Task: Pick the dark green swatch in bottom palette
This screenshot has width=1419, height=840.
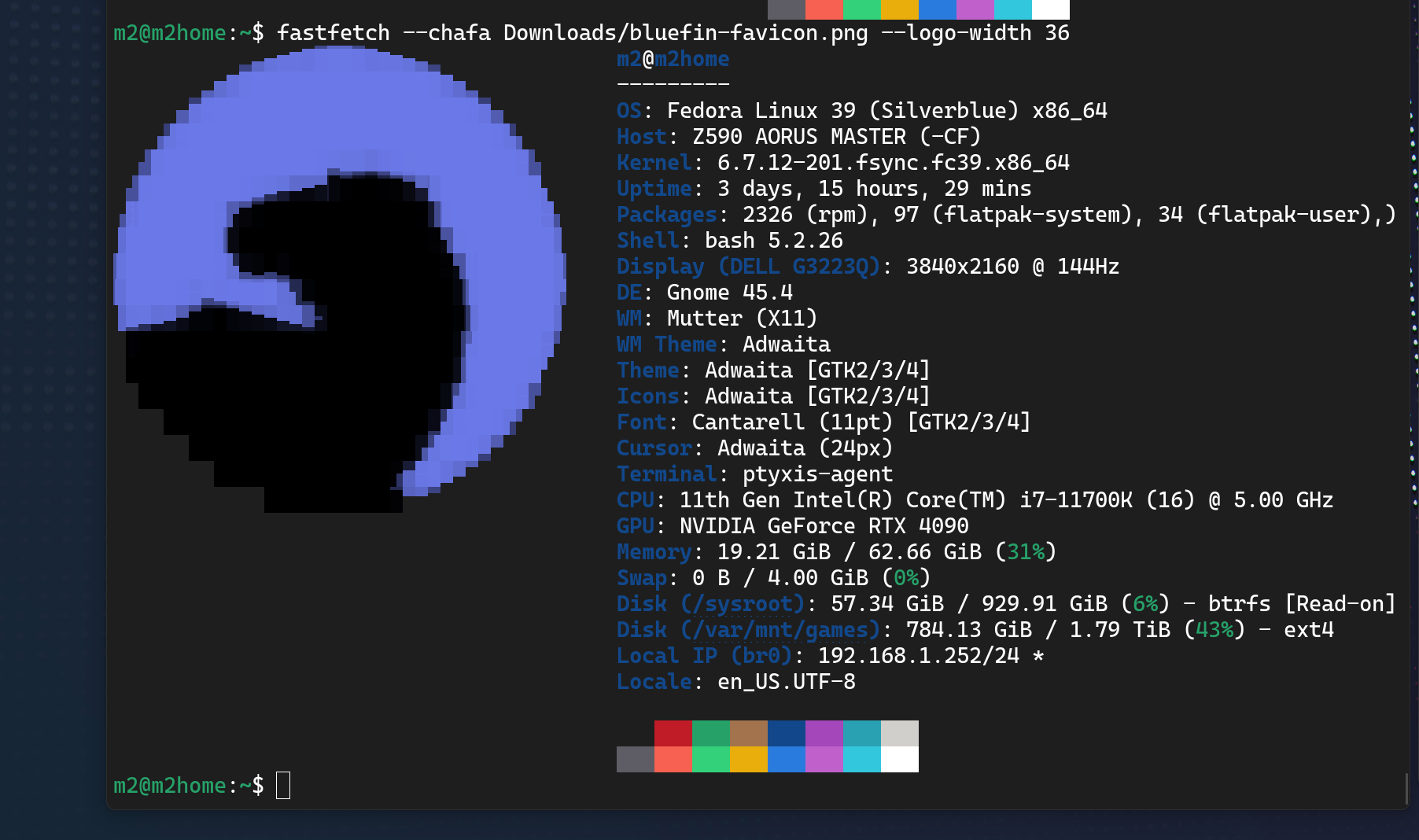Action: (711, 733)
